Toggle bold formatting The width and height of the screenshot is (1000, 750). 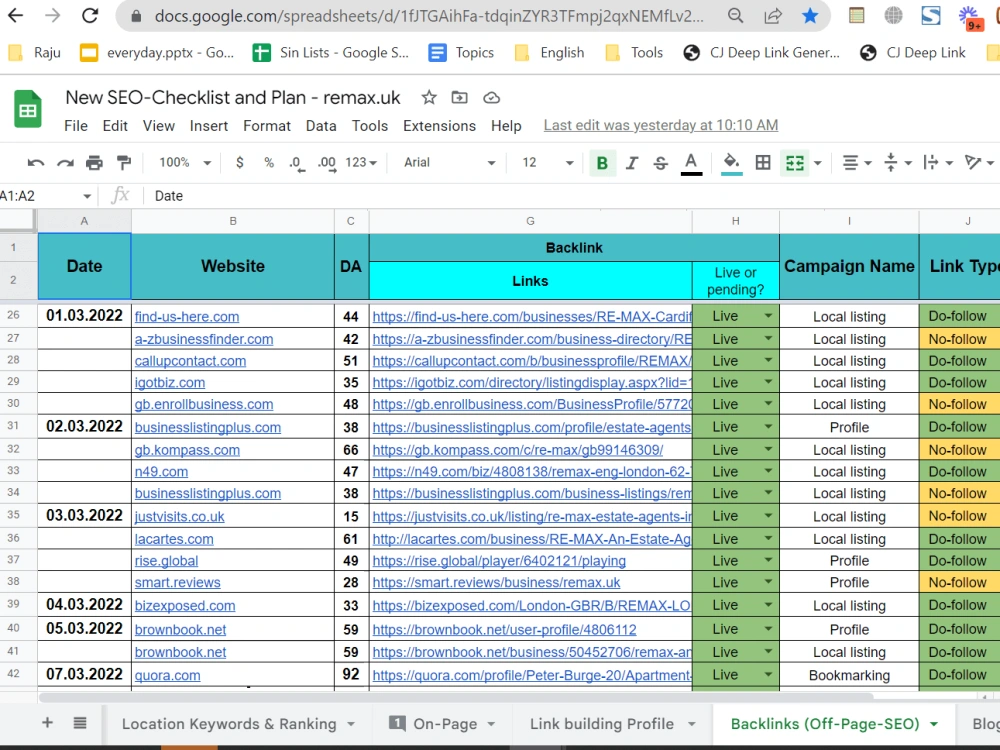(x=602, y=163)
